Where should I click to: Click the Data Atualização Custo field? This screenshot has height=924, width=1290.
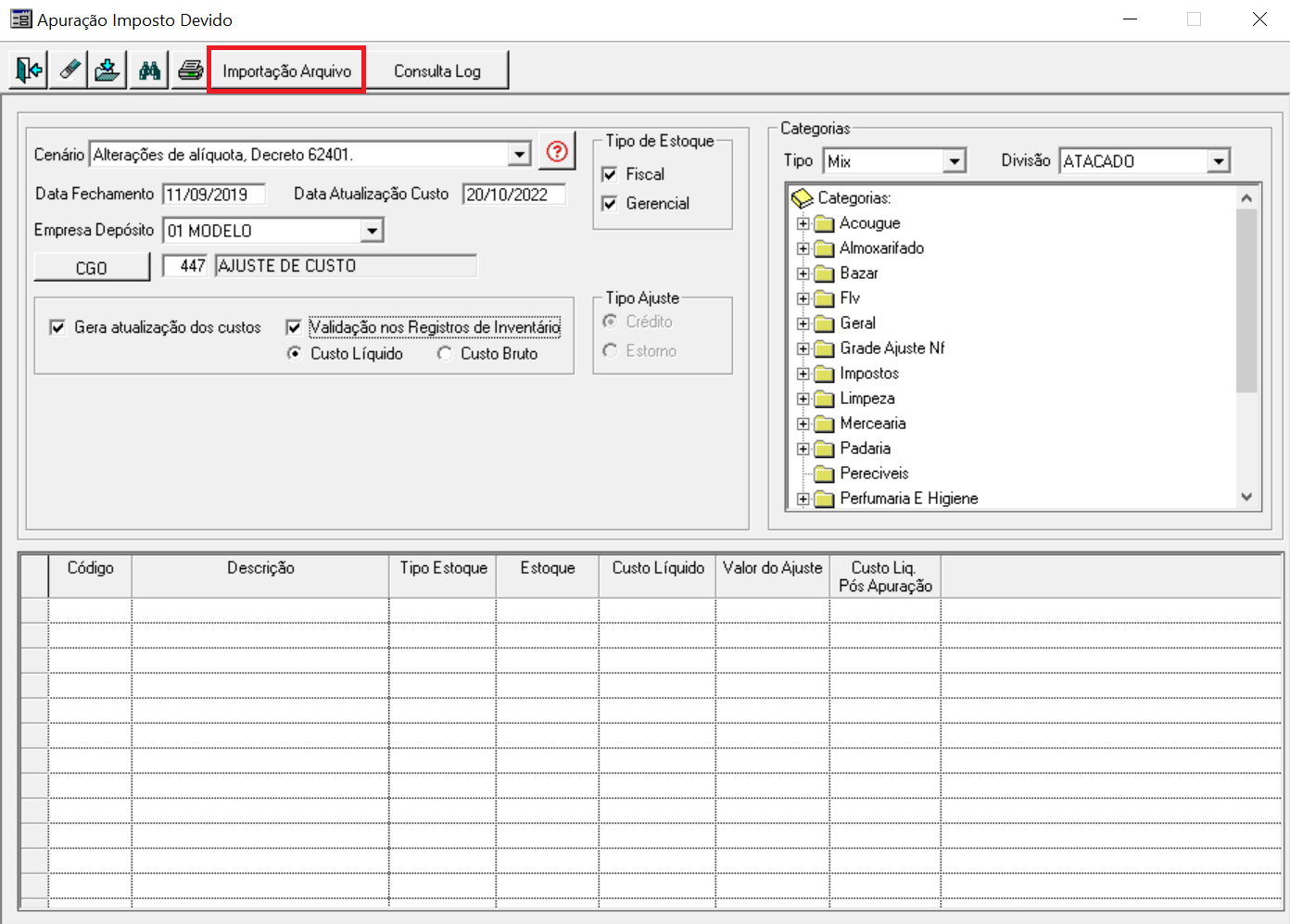514,195
